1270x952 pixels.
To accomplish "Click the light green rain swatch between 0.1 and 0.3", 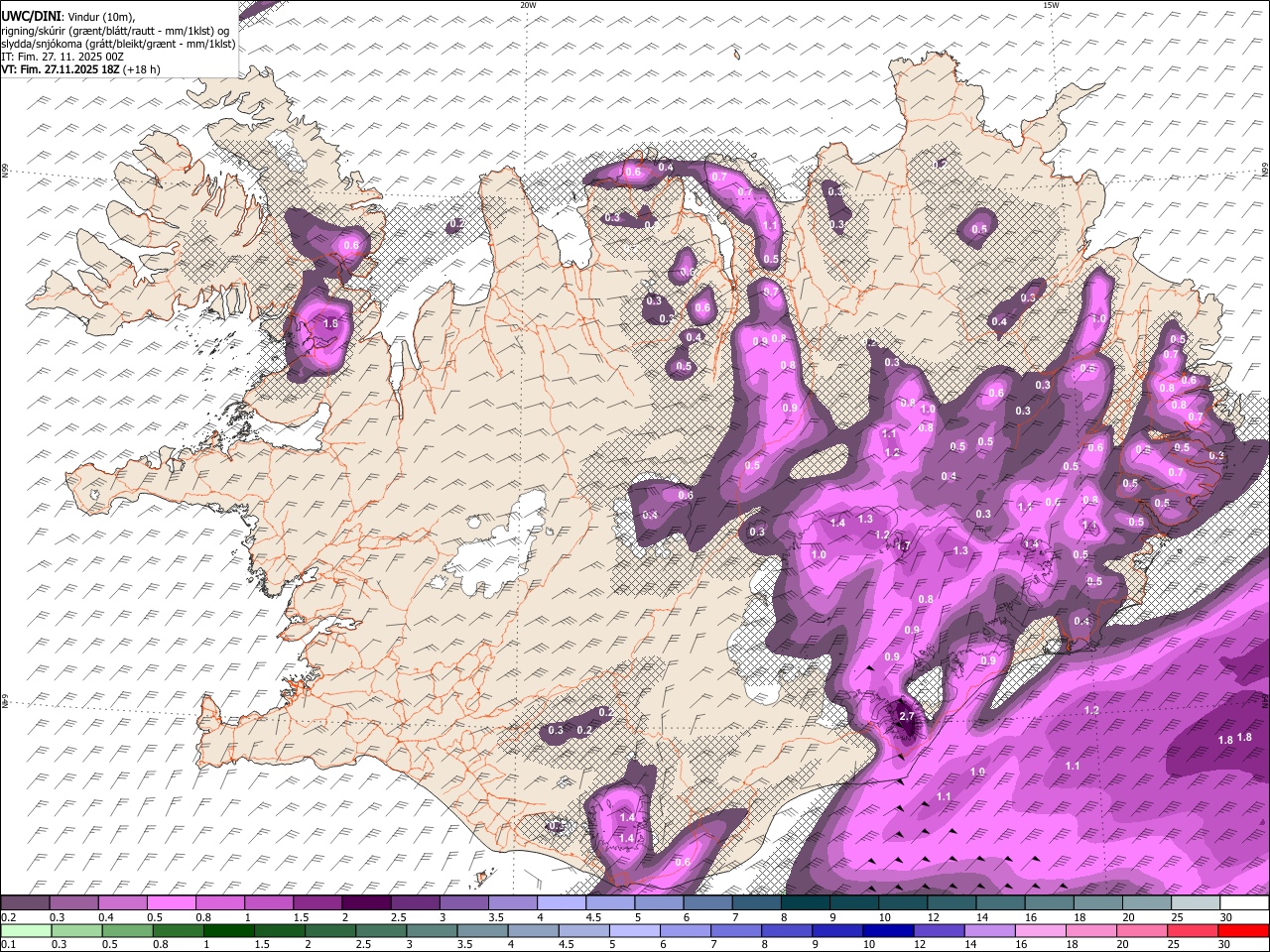I will [x=26, y=931].
